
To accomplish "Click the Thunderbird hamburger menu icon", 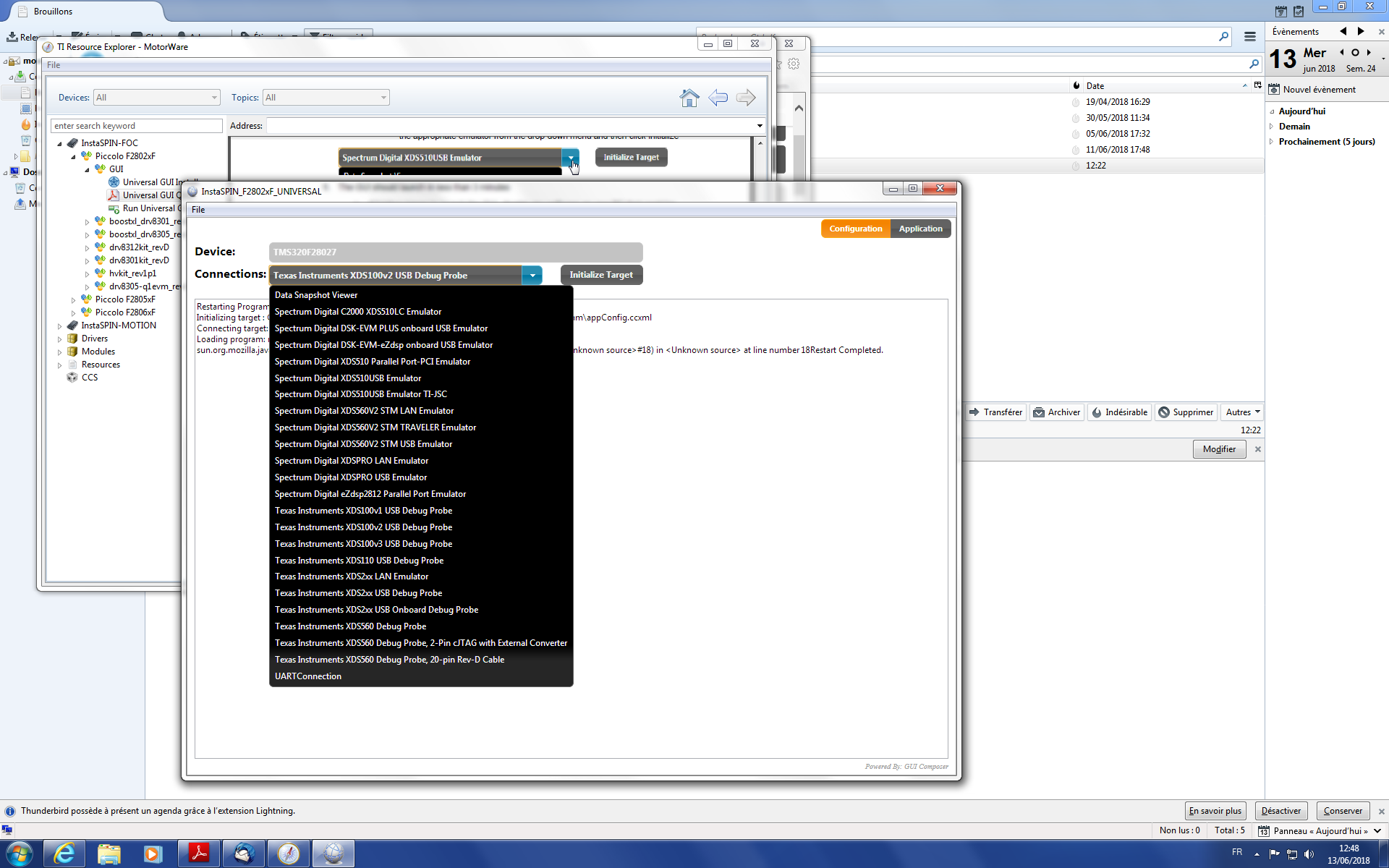I will [x=1249, y=36].
